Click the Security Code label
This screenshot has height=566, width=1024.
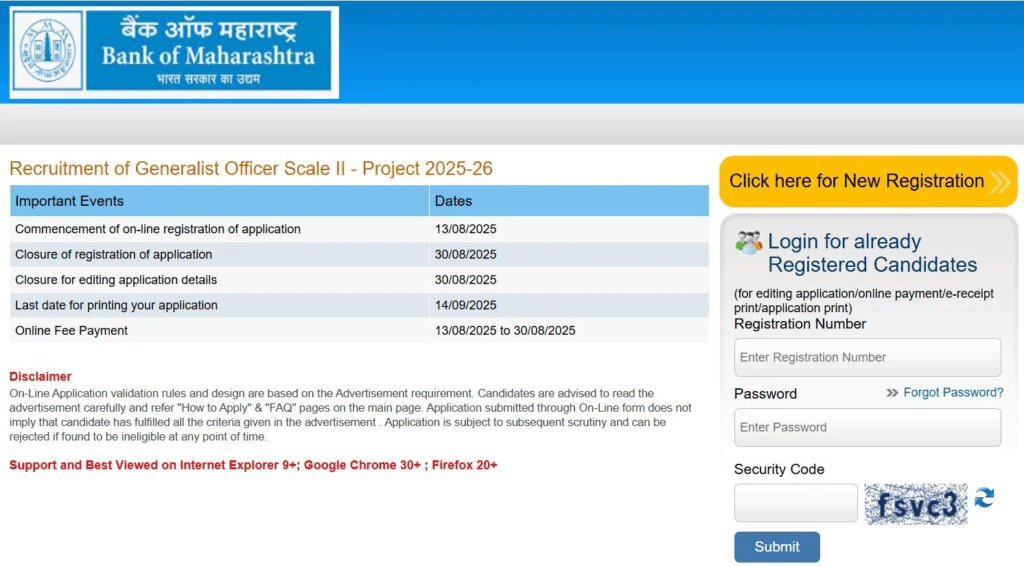click(x=779, y=469)
